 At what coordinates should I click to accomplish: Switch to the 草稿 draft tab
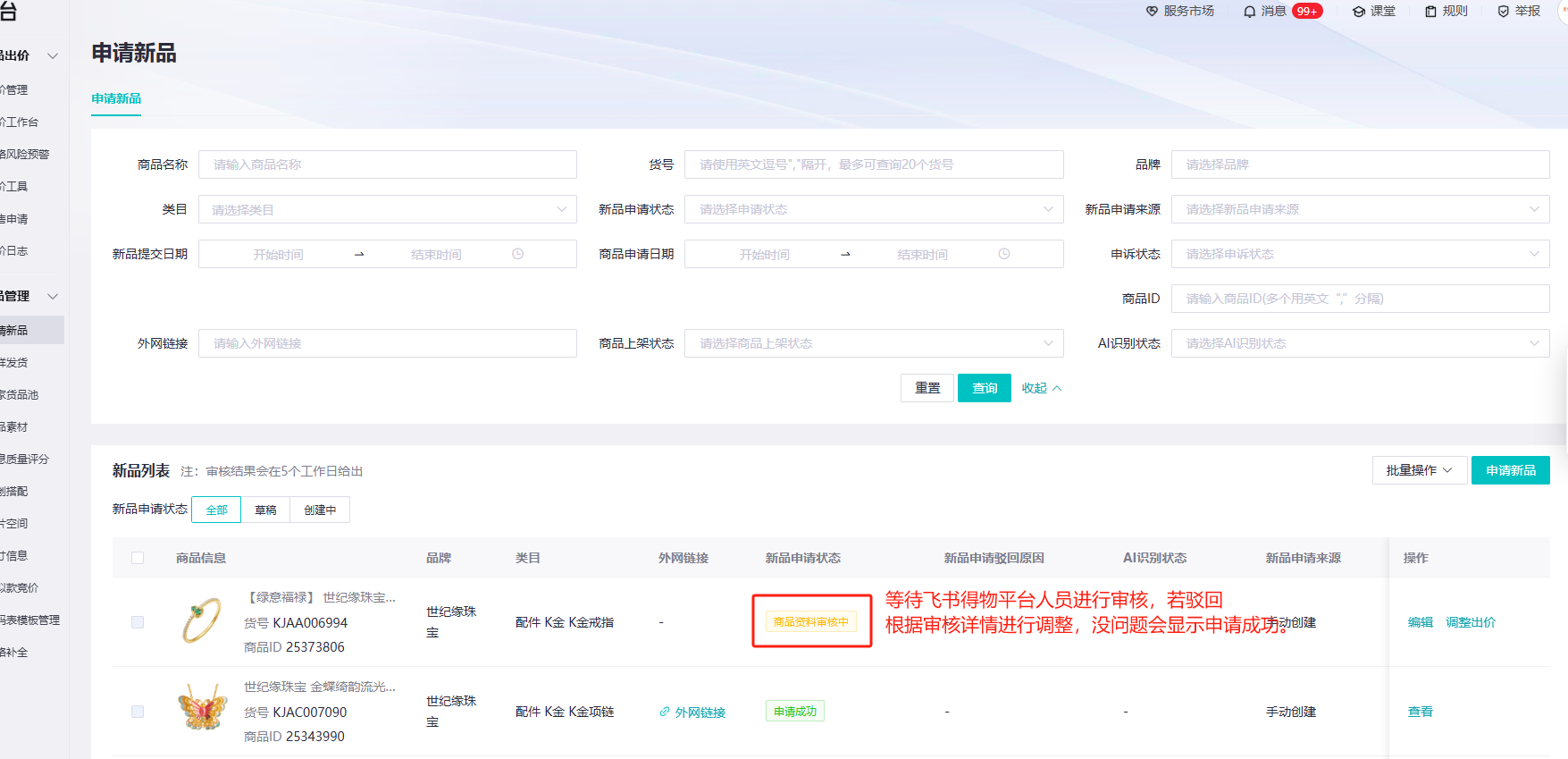[265, 510]
